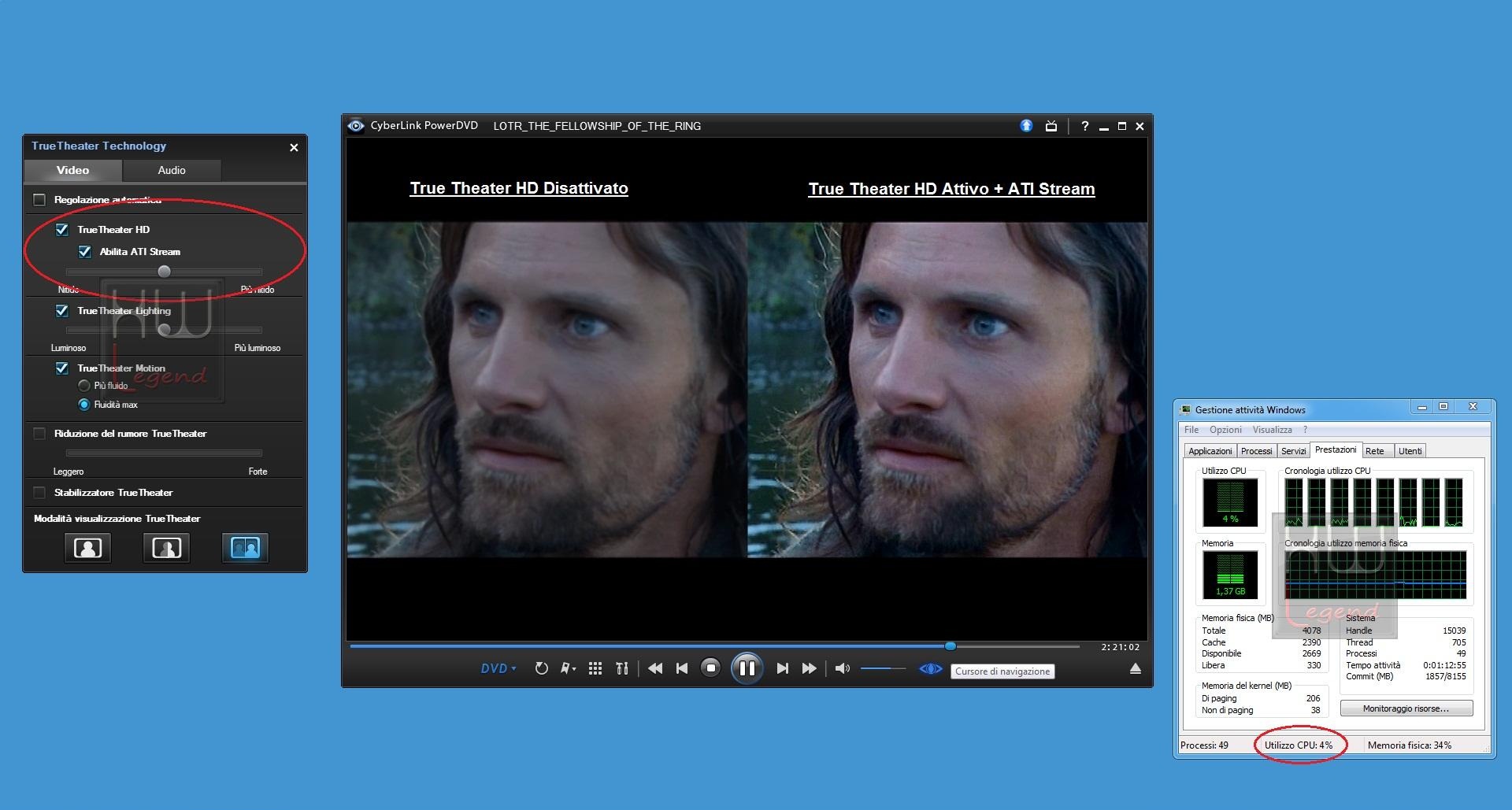Fast forward the movie
This screenshot has width=1512, height=810.
tap(809, 668)
